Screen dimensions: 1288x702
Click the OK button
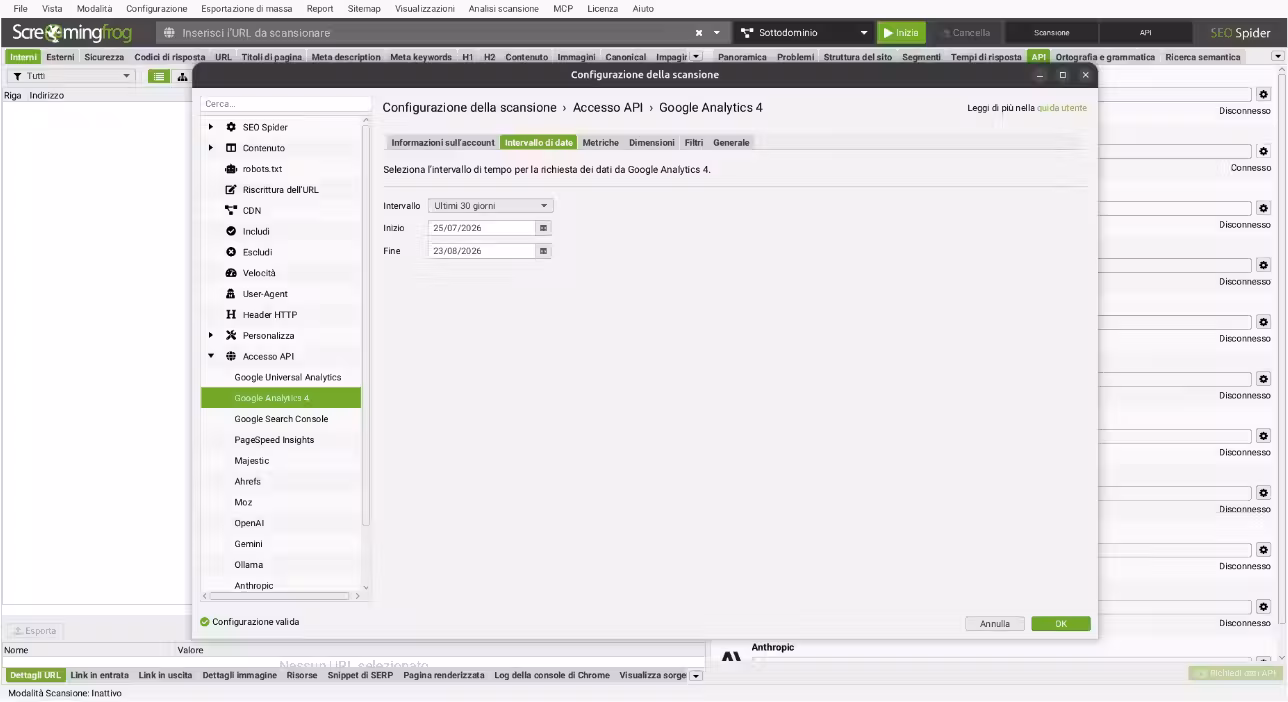point(1061,624)
